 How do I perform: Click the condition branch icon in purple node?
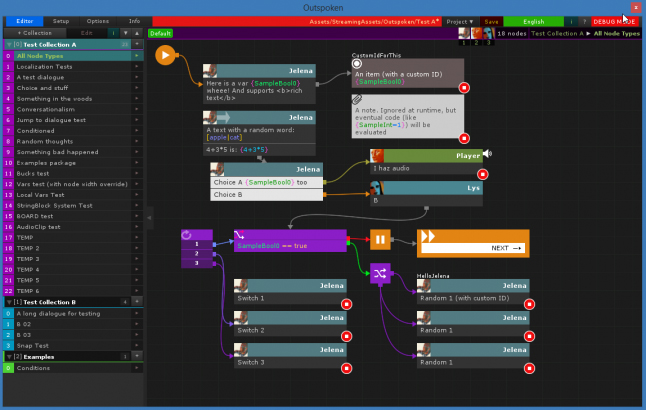tap(239, 235)
